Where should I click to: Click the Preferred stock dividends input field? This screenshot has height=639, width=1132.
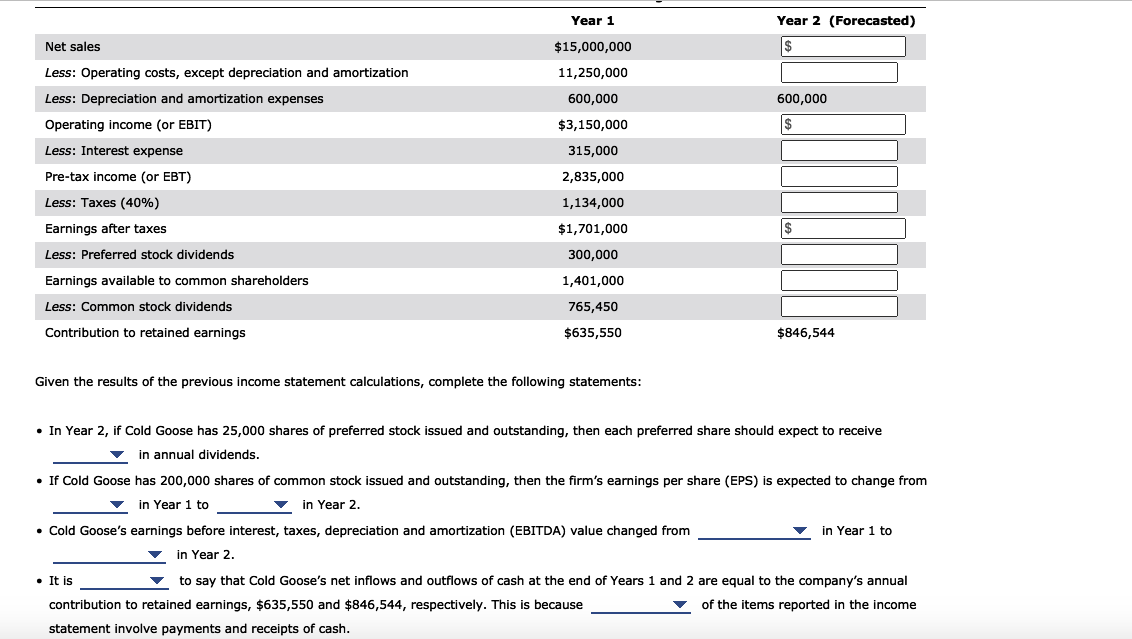coord(840,254)
